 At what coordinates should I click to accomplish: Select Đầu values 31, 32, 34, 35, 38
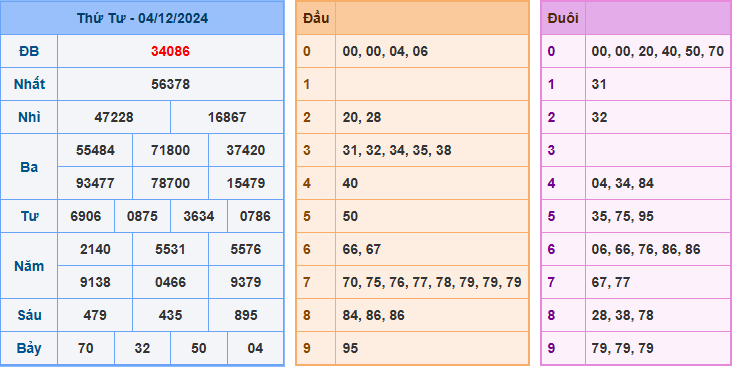point(397,150)
